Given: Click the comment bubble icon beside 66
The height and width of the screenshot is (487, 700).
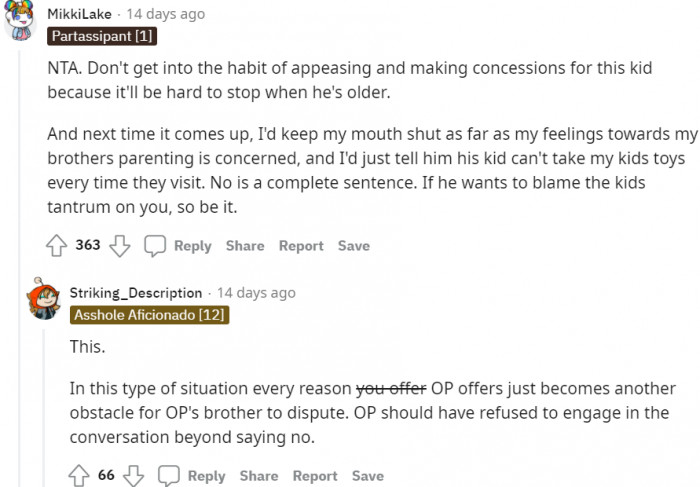Looking at the screenshot, I should [169, 476].
